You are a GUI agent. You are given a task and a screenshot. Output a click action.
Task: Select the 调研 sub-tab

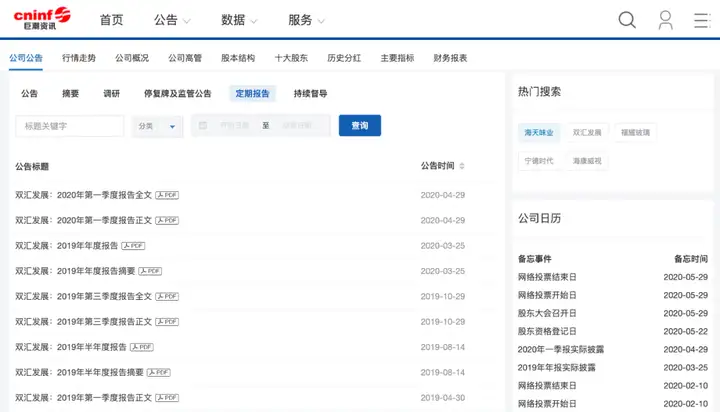(x=112, y=93)
